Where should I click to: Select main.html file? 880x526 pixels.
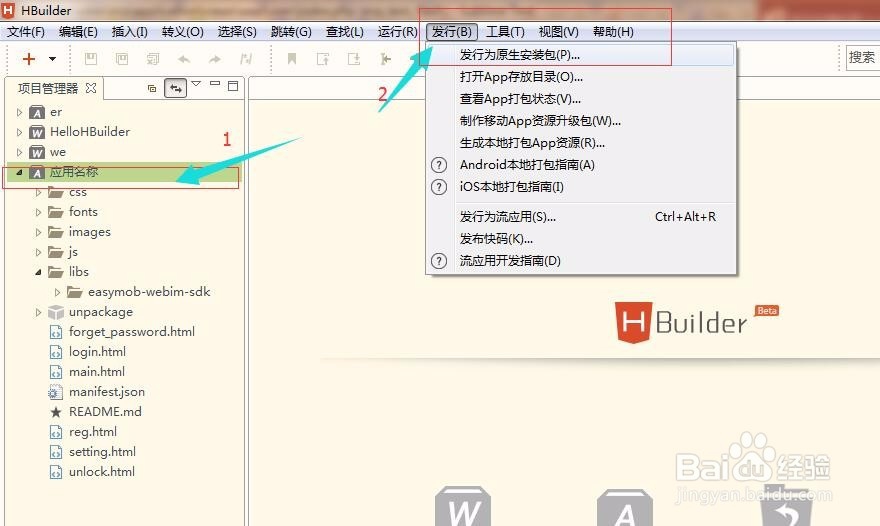click(x=97, y=372)
